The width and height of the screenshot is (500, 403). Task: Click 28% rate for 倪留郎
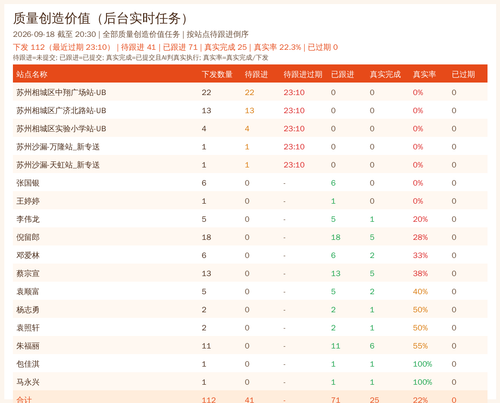tap(420, 237)
